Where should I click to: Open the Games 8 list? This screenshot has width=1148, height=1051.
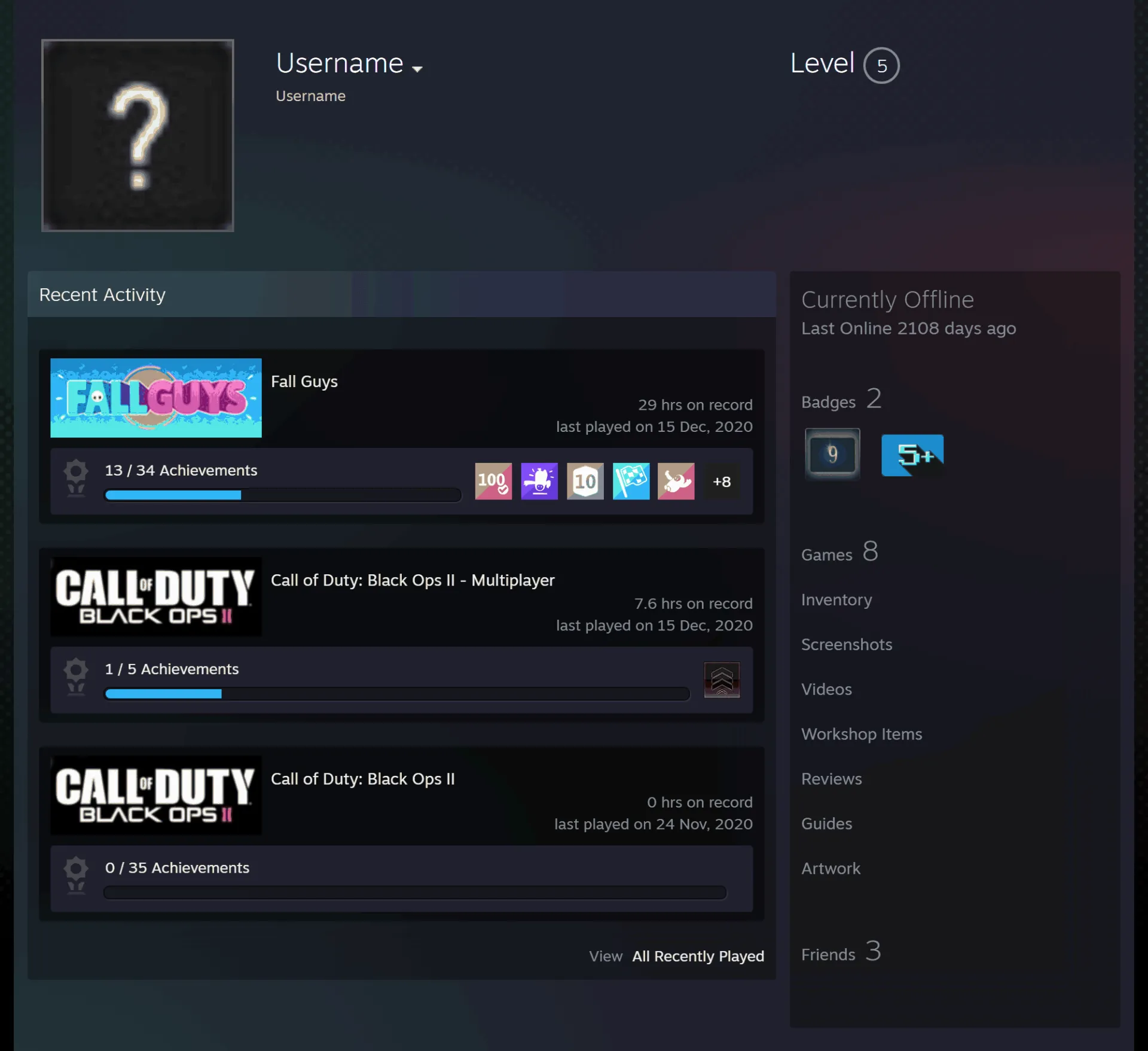839,552
